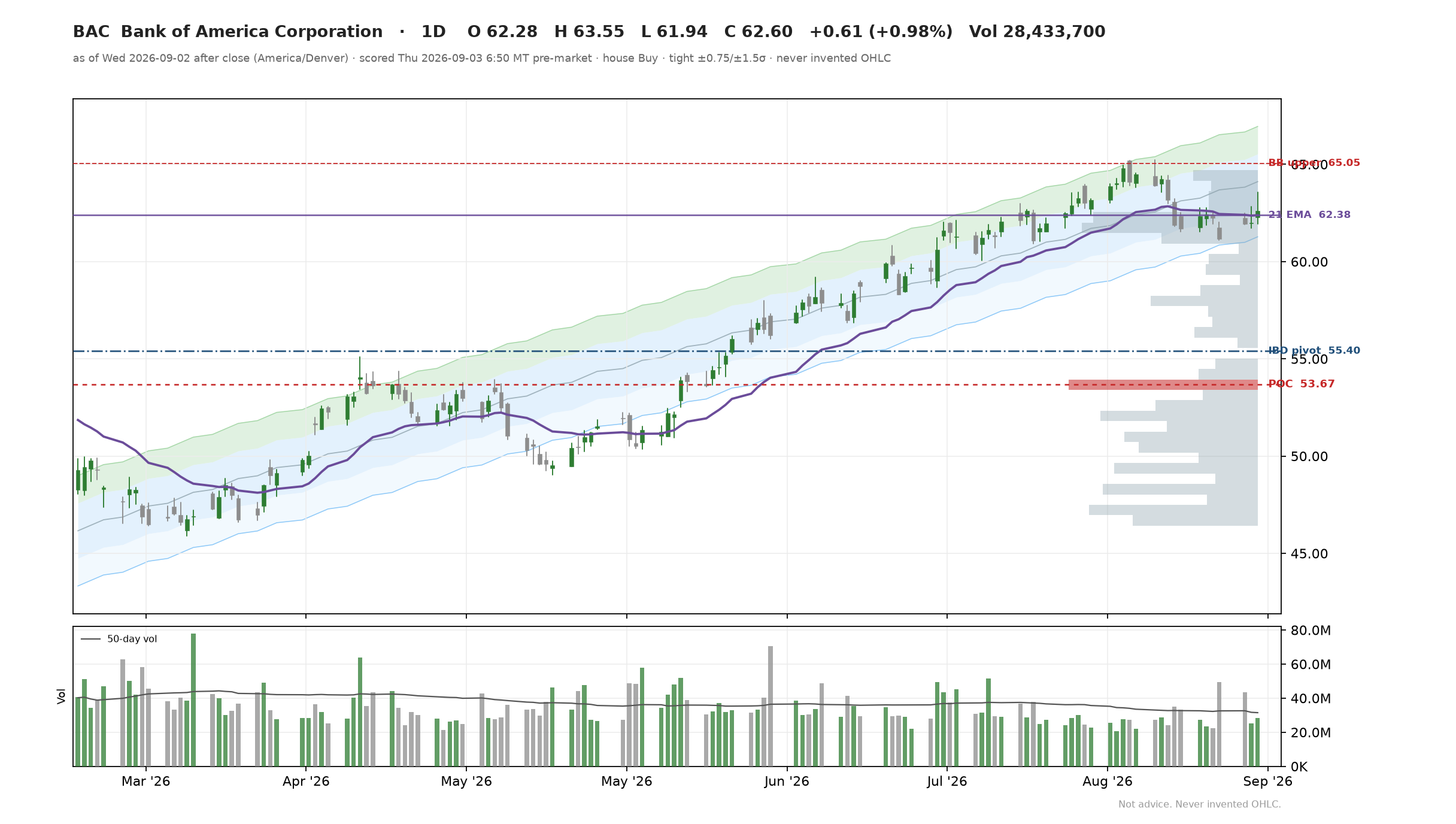Click the 'L 61.94' low price value
1456x824 pixels.
(x=674, y=32)
